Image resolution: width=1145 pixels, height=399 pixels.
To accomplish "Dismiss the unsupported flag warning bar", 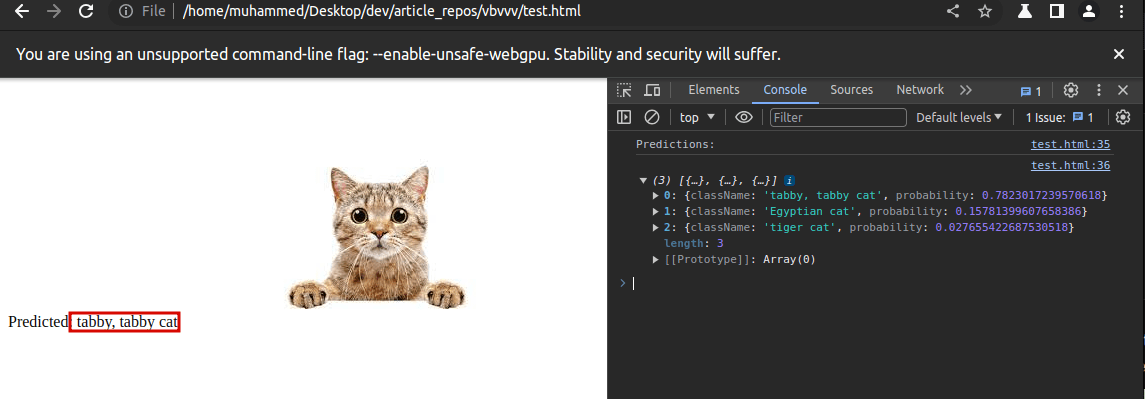I will click(x=1119, y=54).
